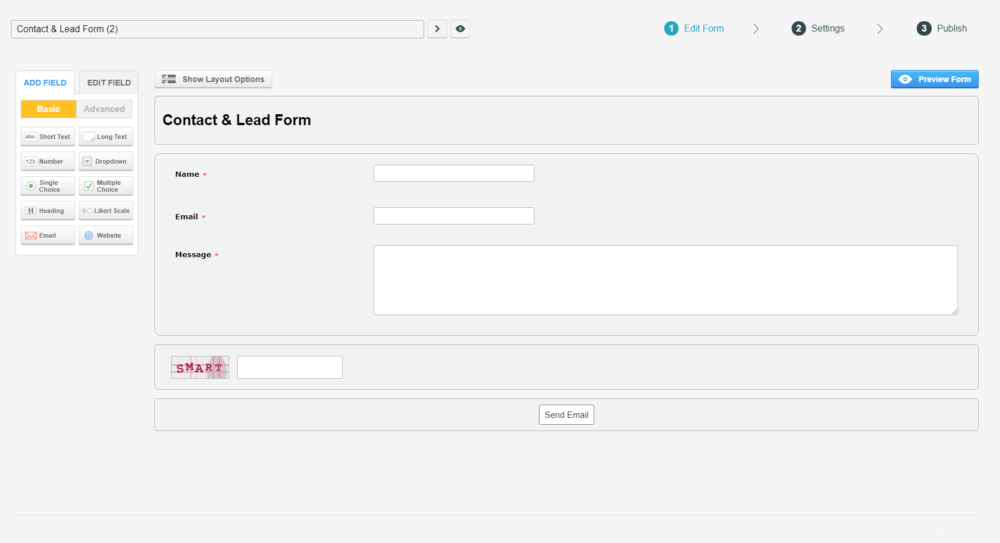Add an Email field

click(x=48, y=235)
